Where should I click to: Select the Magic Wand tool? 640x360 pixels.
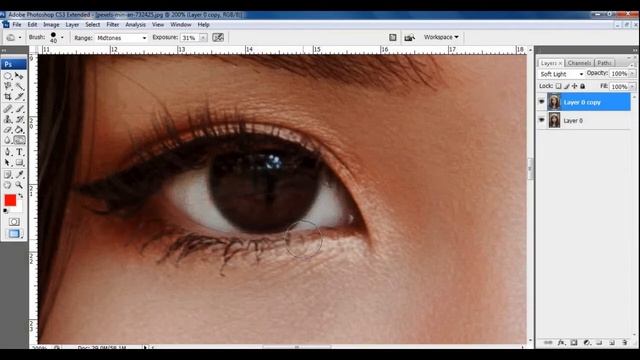coord(19,87)
